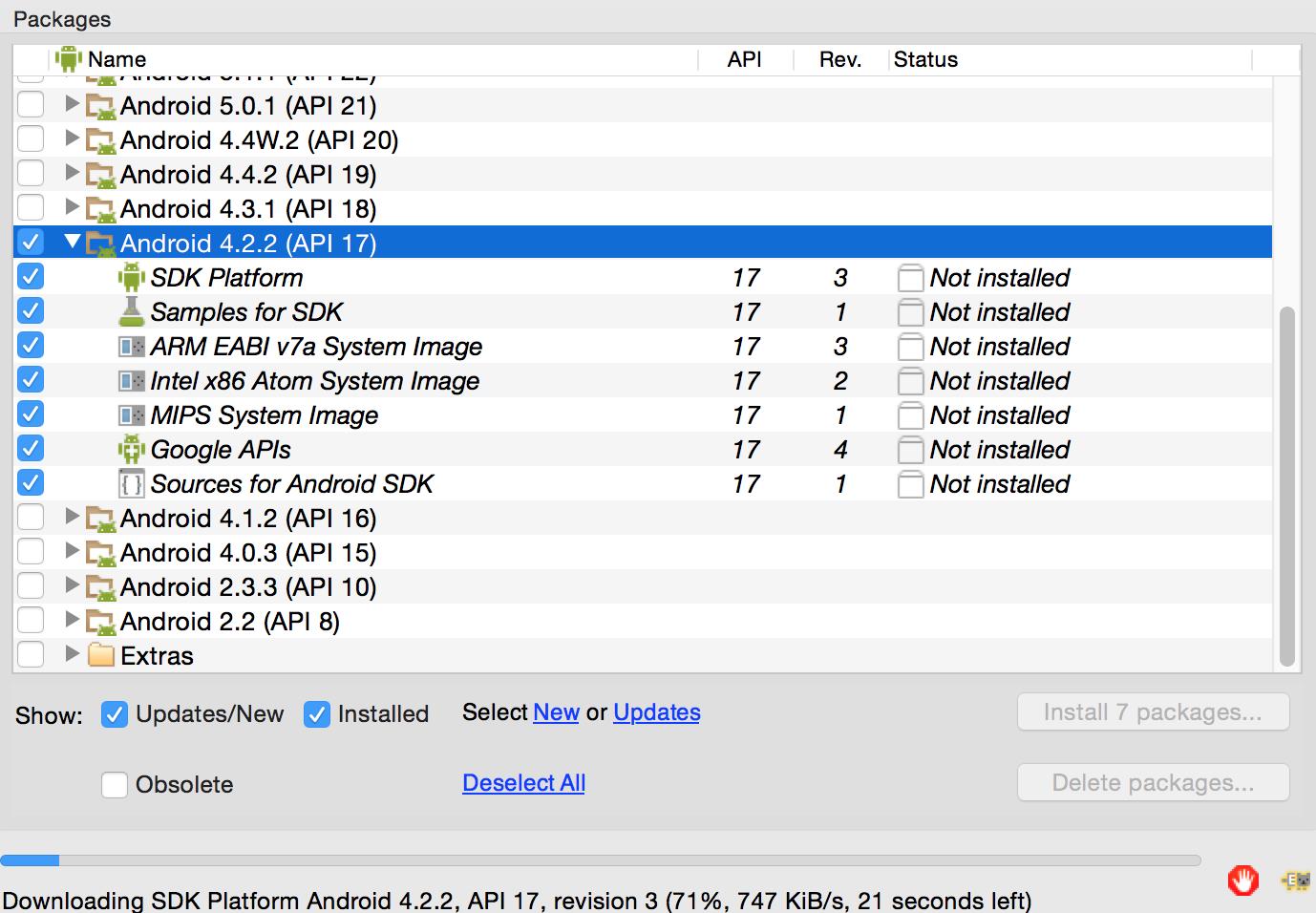This screenshot has height=913, width=1316.
Task: Click the package list vertical scrollbar
Action: click(1286, 487)
